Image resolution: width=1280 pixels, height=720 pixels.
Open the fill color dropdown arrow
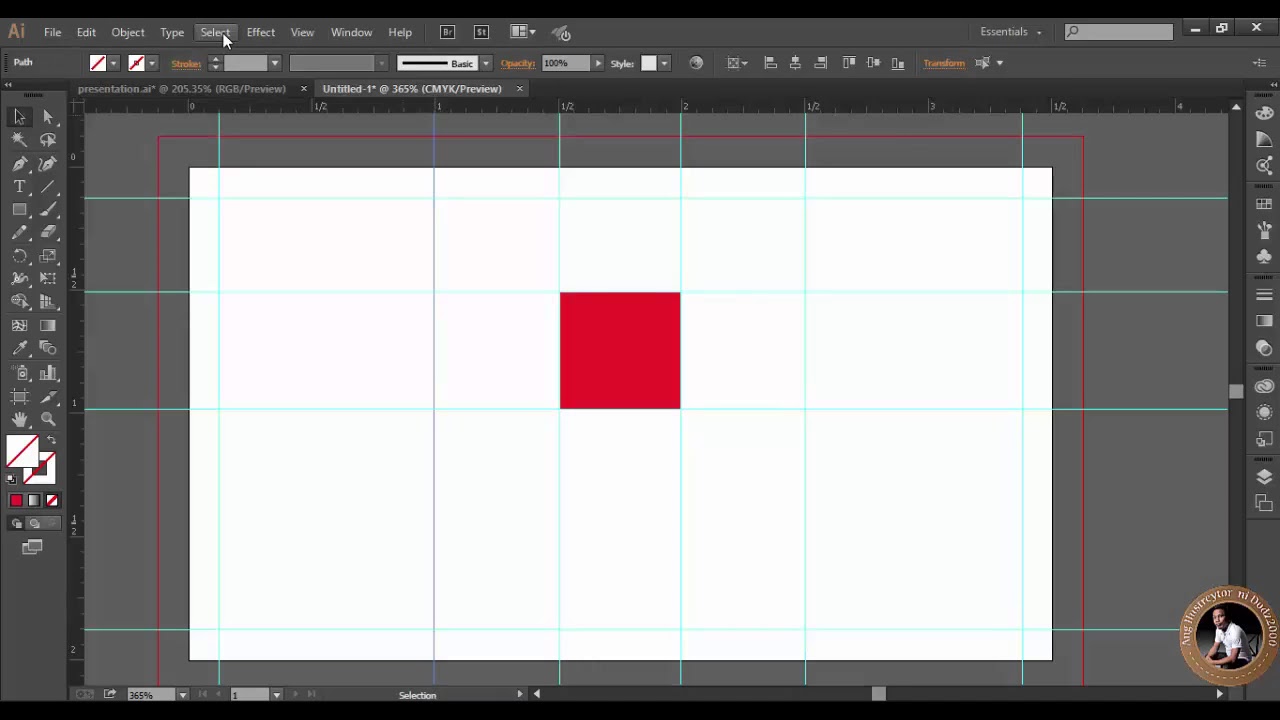[113, 63]
